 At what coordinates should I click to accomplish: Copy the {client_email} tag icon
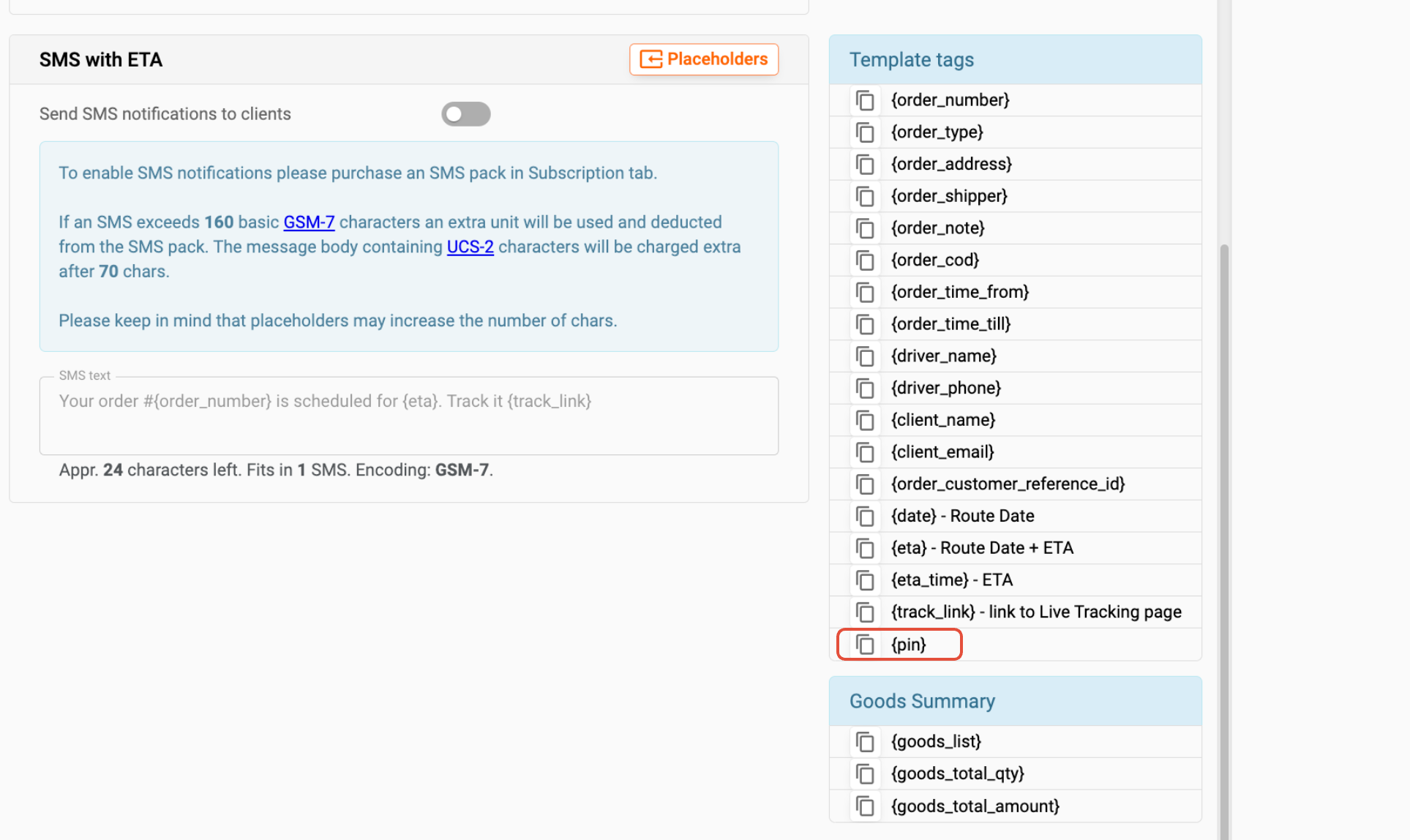(865, 452)
